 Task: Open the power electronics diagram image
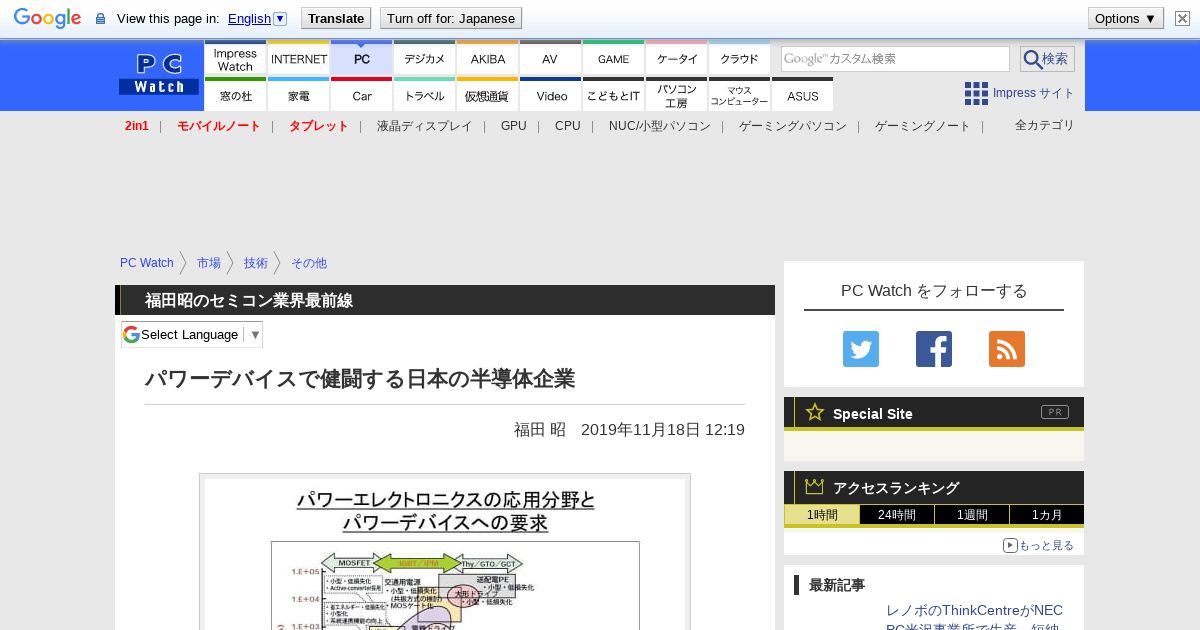pos(445,552)
